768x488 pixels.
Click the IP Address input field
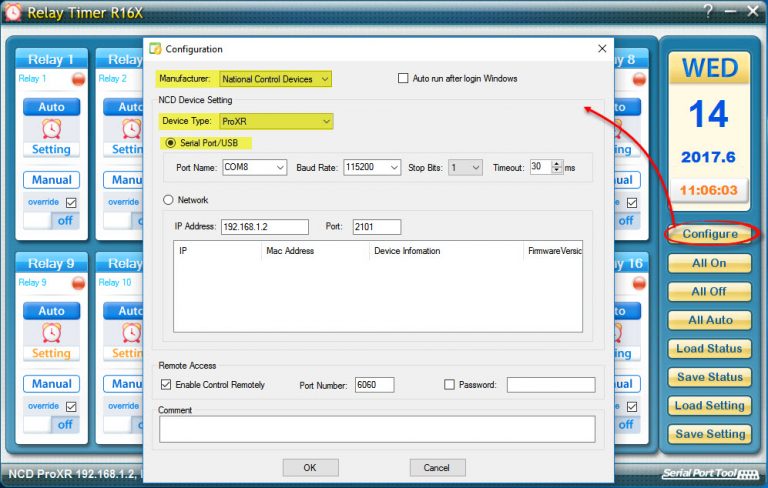click(264, 227)
